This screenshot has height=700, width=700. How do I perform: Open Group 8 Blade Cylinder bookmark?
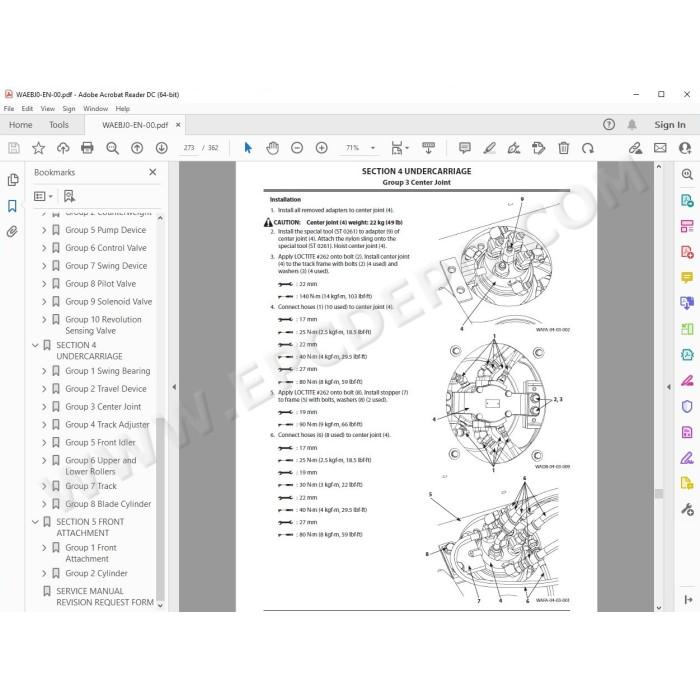[108, 504]
